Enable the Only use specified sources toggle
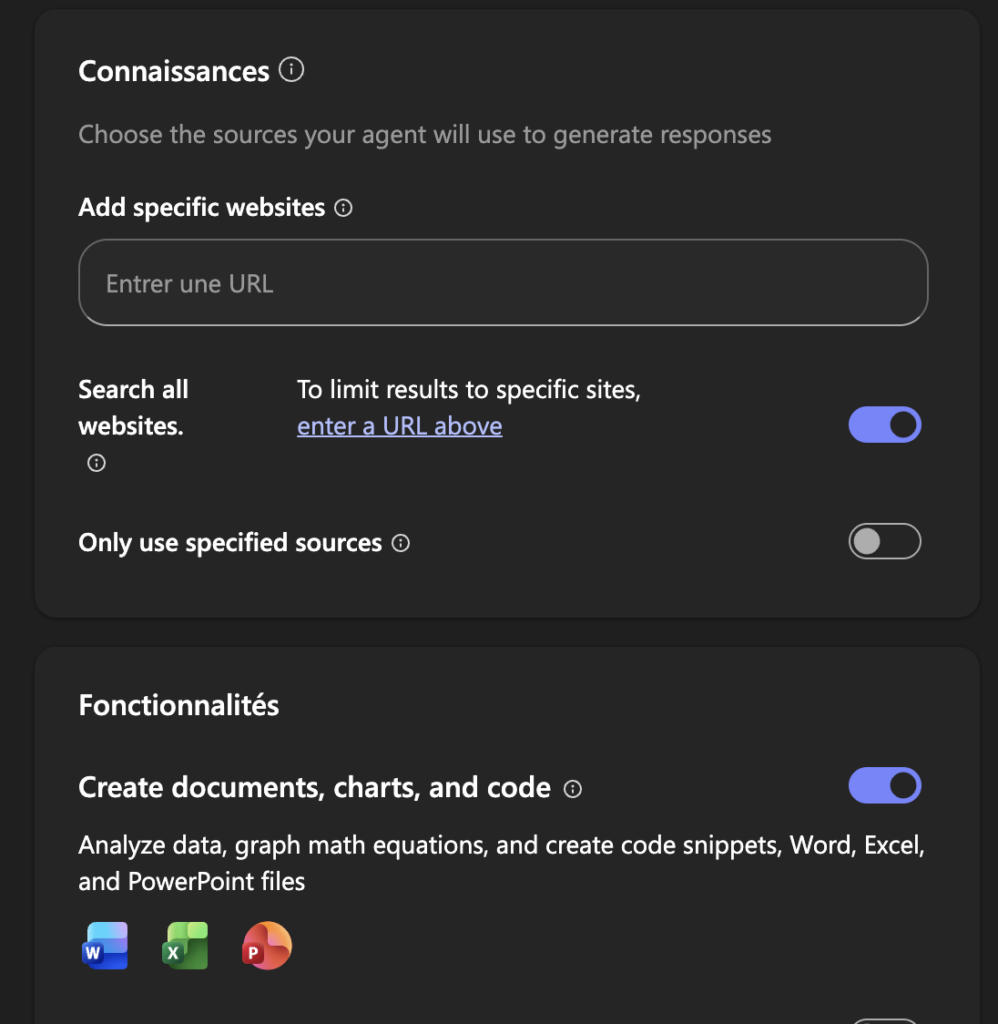This screenshot has height=1024, width=998. click(884, 541)
